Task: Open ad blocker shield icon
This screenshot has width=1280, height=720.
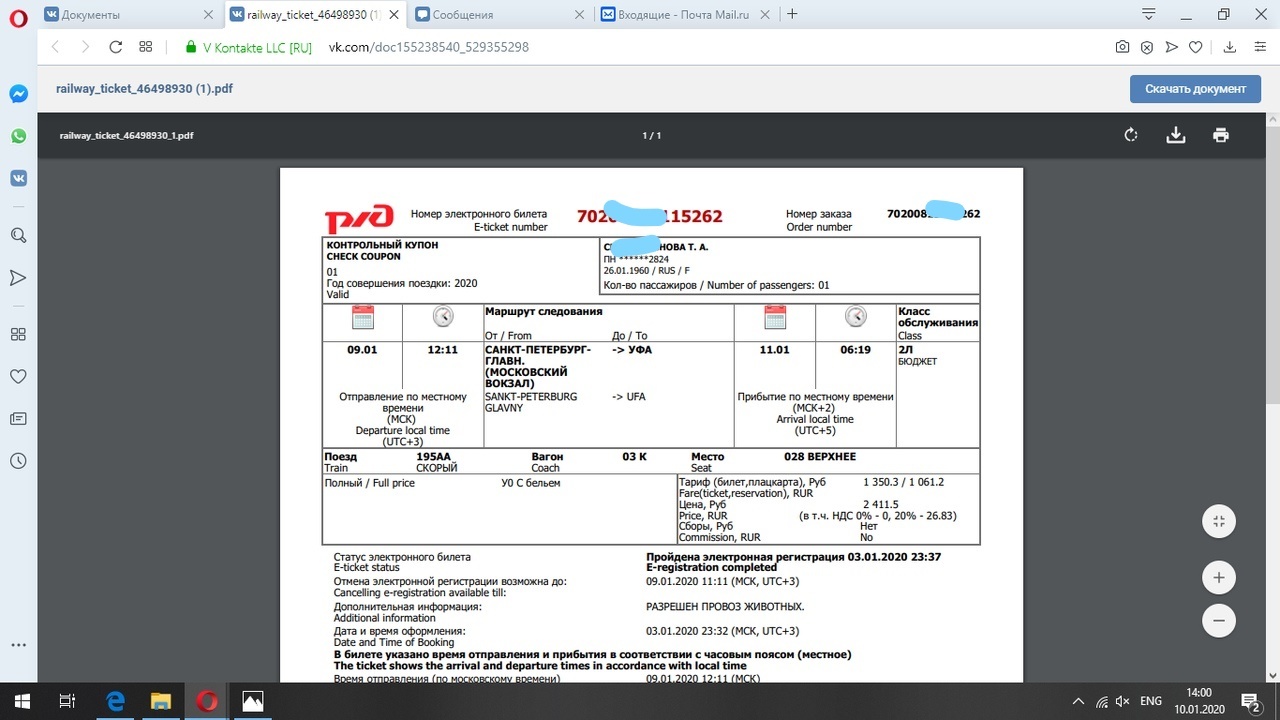Action: pyautogui.click(x=1147, y=47)
